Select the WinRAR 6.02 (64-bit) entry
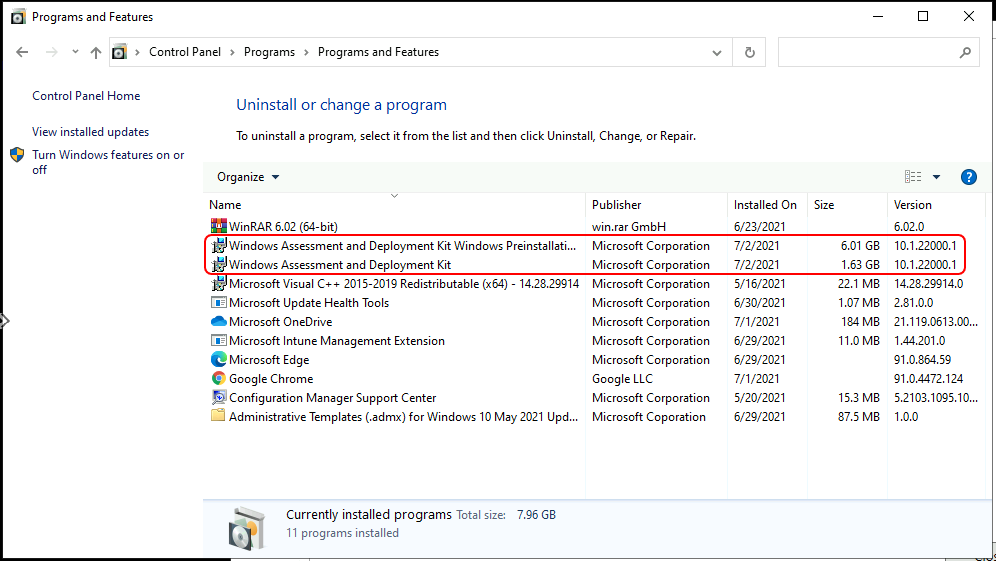This screenshot has height=562, width=996. pyautogui.click(x=283, y=227)
